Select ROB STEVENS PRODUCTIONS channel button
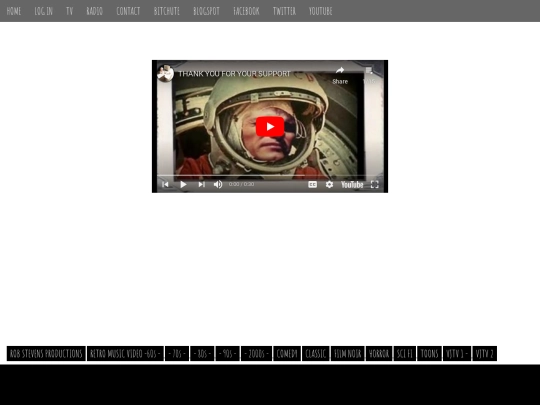540x405 pixels. click(46, 353)
